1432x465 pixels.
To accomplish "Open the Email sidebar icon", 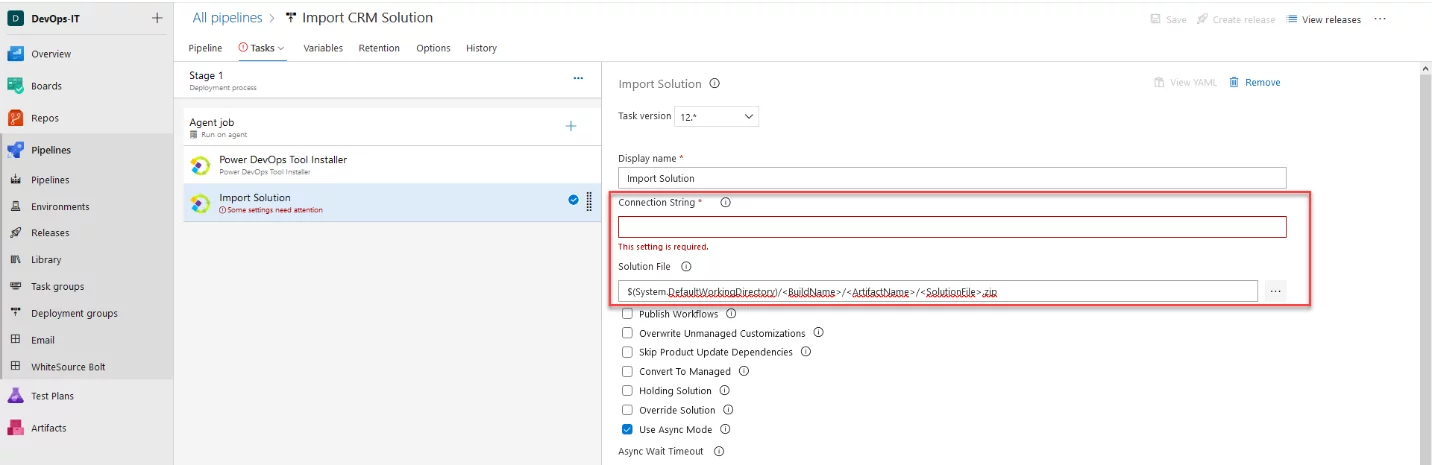I will [x=15, y=340].
